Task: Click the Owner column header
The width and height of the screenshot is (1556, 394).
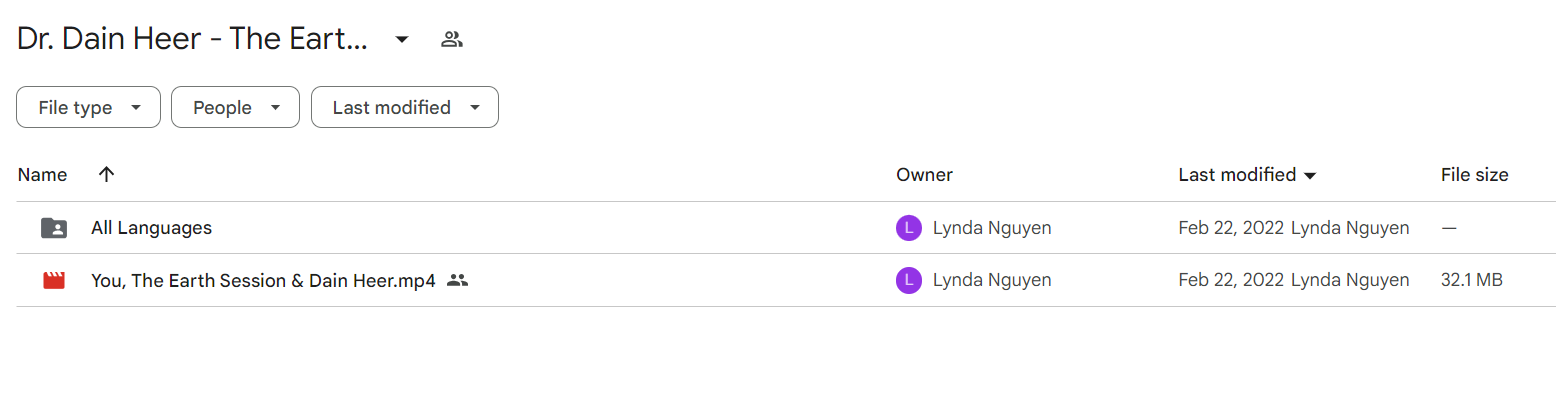Action: pos(924,175)
